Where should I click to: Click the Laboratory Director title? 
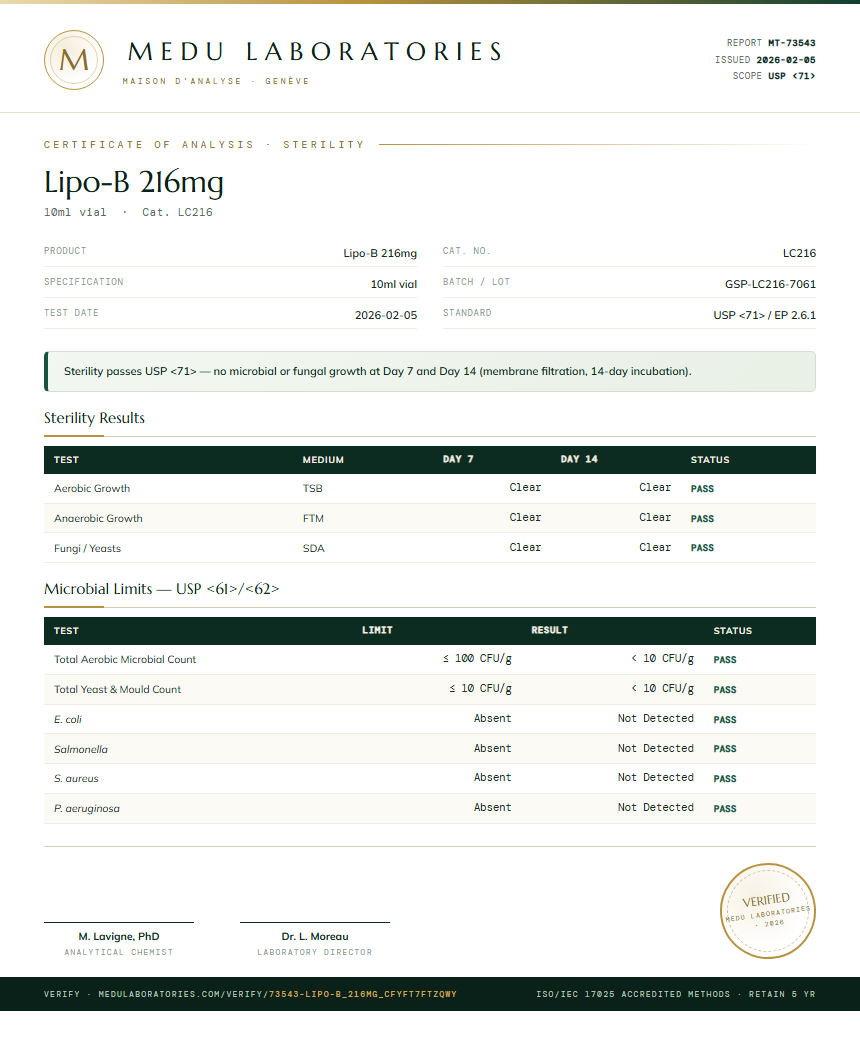(315, 952)
